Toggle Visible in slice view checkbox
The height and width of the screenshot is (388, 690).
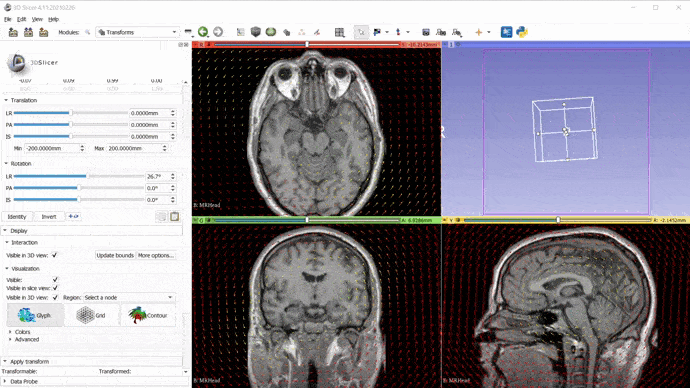[55, 288]
